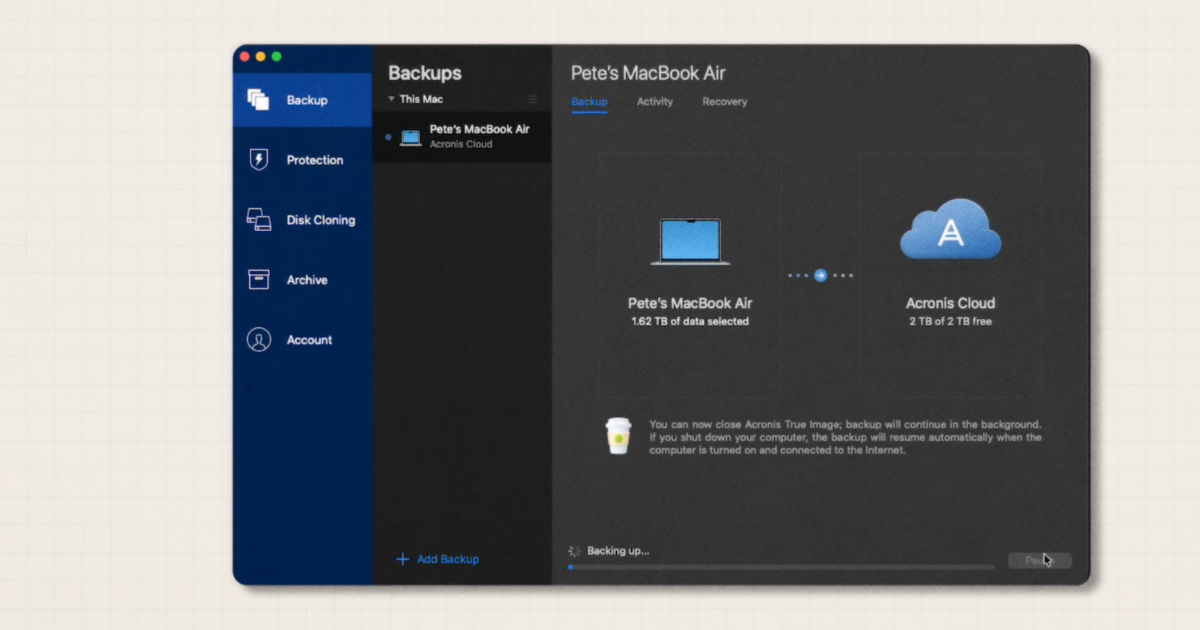This screenshot has height=630, width=1200.
Task: Click the backup progress bar
Action: 781,567
